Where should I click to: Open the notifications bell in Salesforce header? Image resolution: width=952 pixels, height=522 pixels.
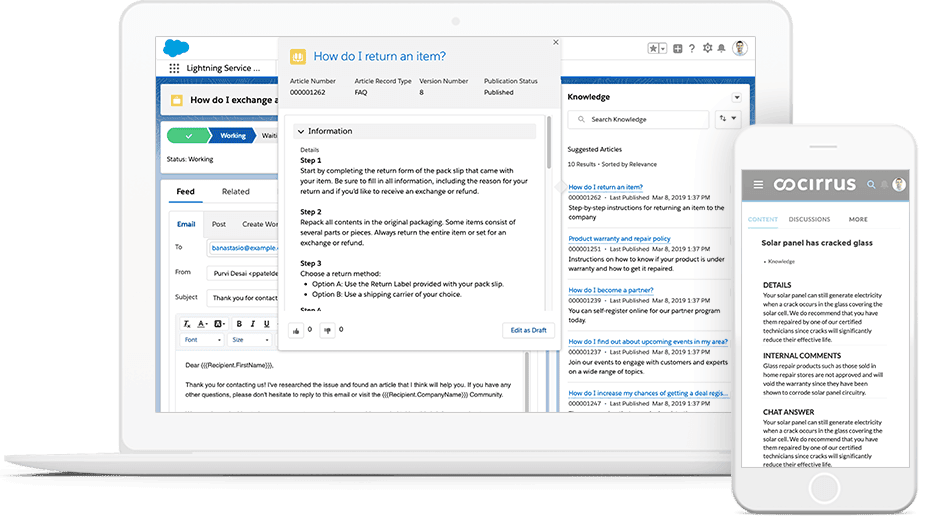722,48
